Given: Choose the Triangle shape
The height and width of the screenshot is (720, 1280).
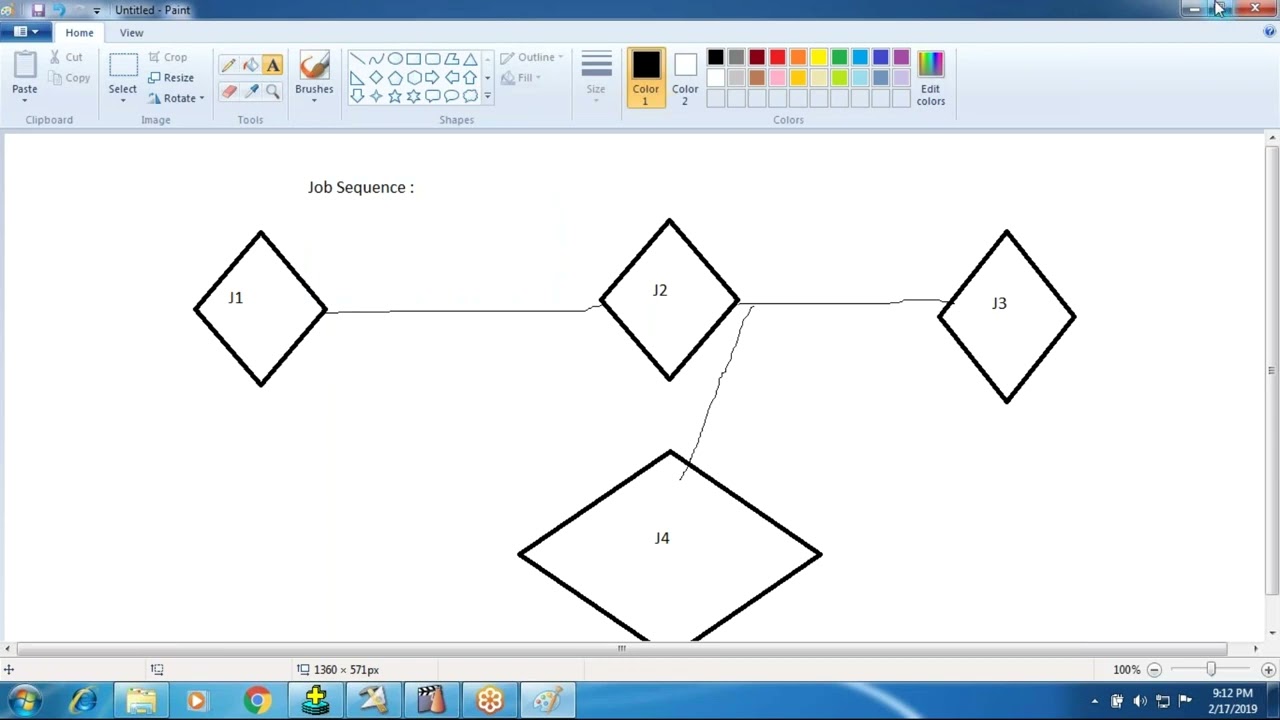Looking at the screenshot, I should (x=470, y=59).
